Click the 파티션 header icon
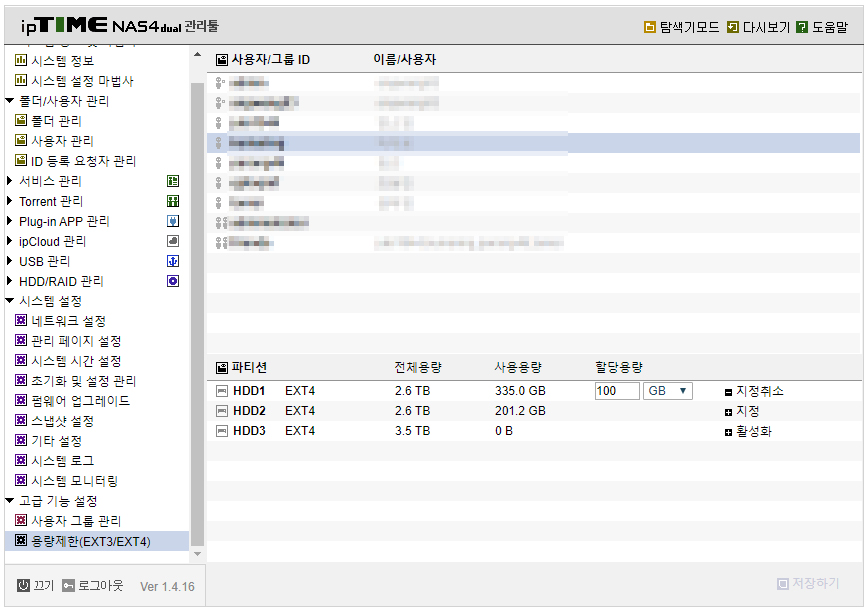The image size is (868, 612). 221,367
